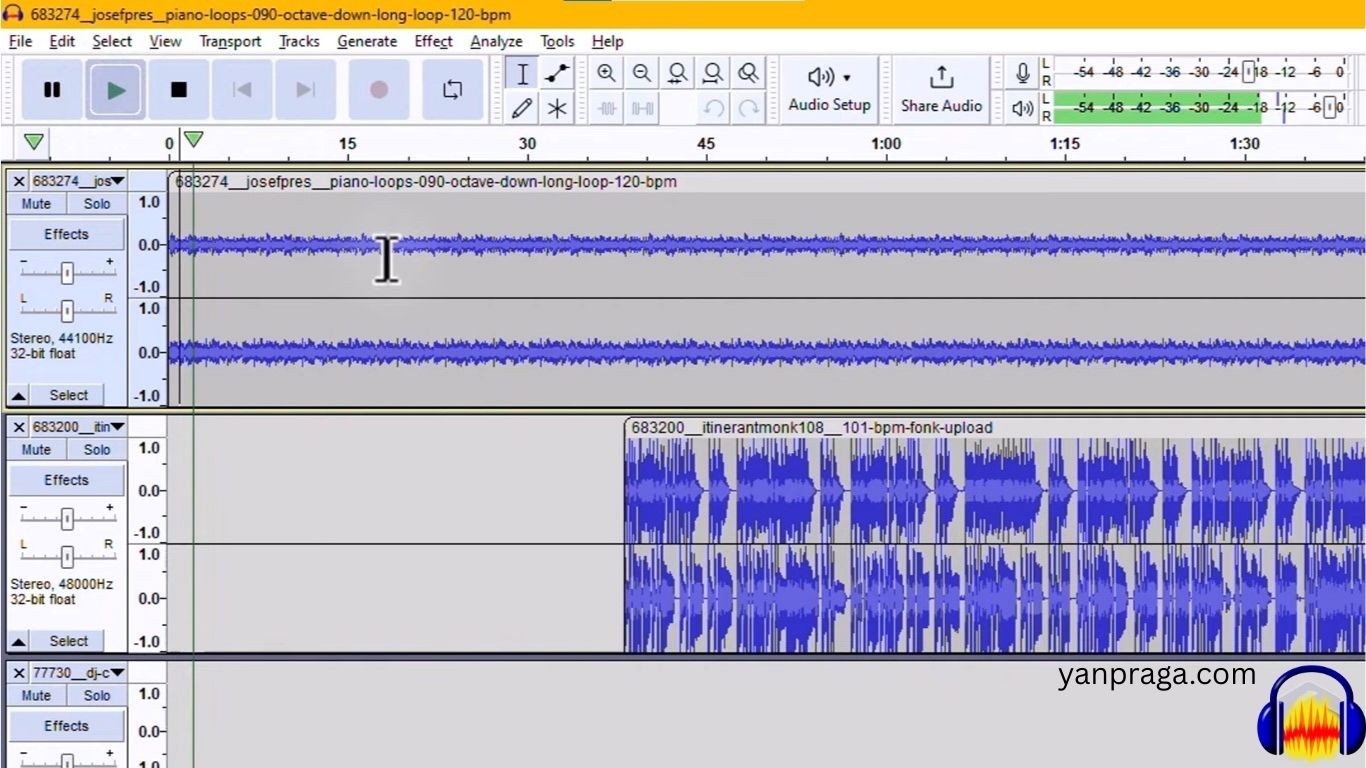Screen dimensions: 1366x768
Task: Open the Generate menu
Action: pyautogui.click(x=367, y=41)
